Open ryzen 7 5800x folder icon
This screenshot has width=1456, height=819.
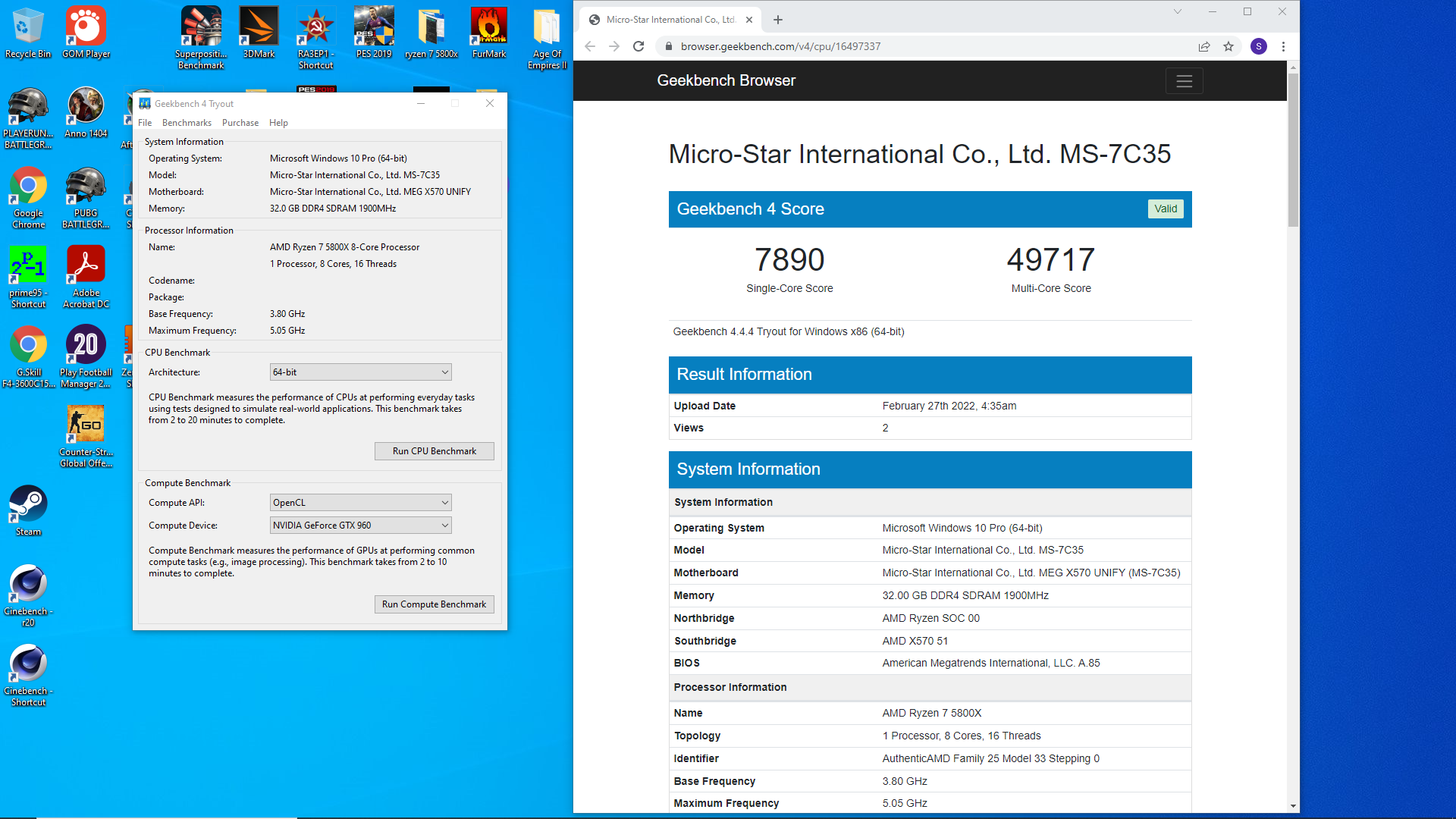pyautogui.click(x=431, y=33)
